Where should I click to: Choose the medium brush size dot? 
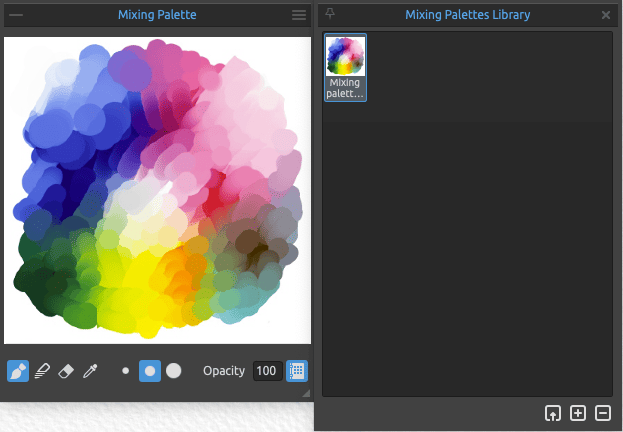150,371
